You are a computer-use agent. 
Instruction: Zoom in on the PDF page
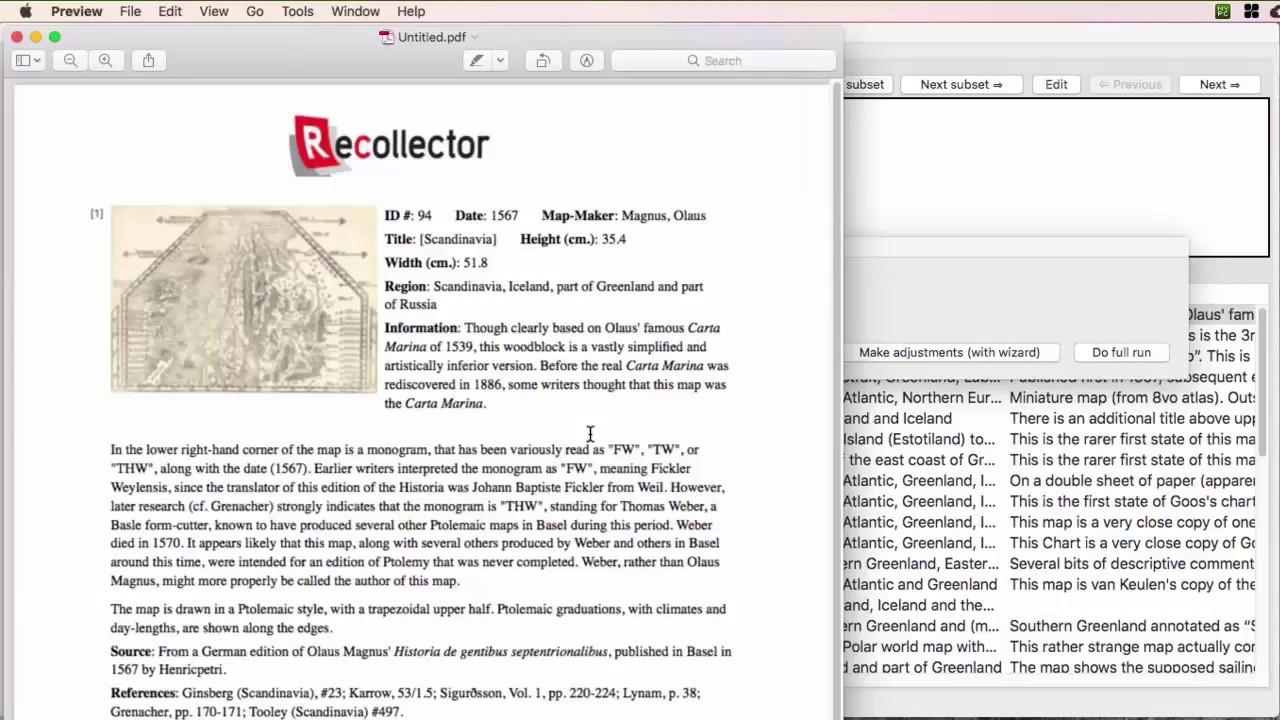point(105,61)
